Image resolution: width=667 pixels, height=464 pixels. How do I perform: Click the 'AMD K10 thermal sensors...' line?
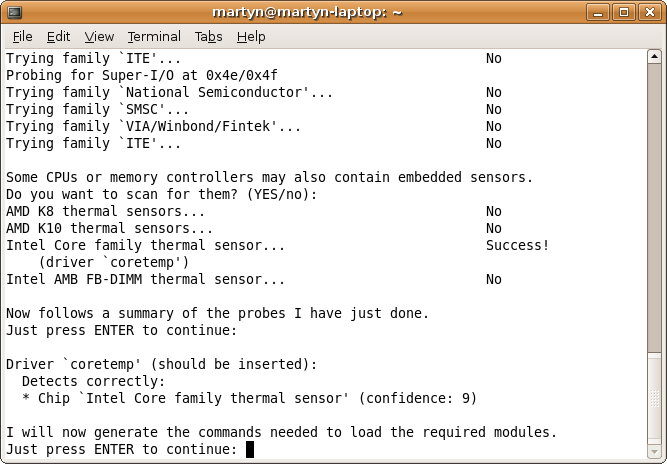109,228
